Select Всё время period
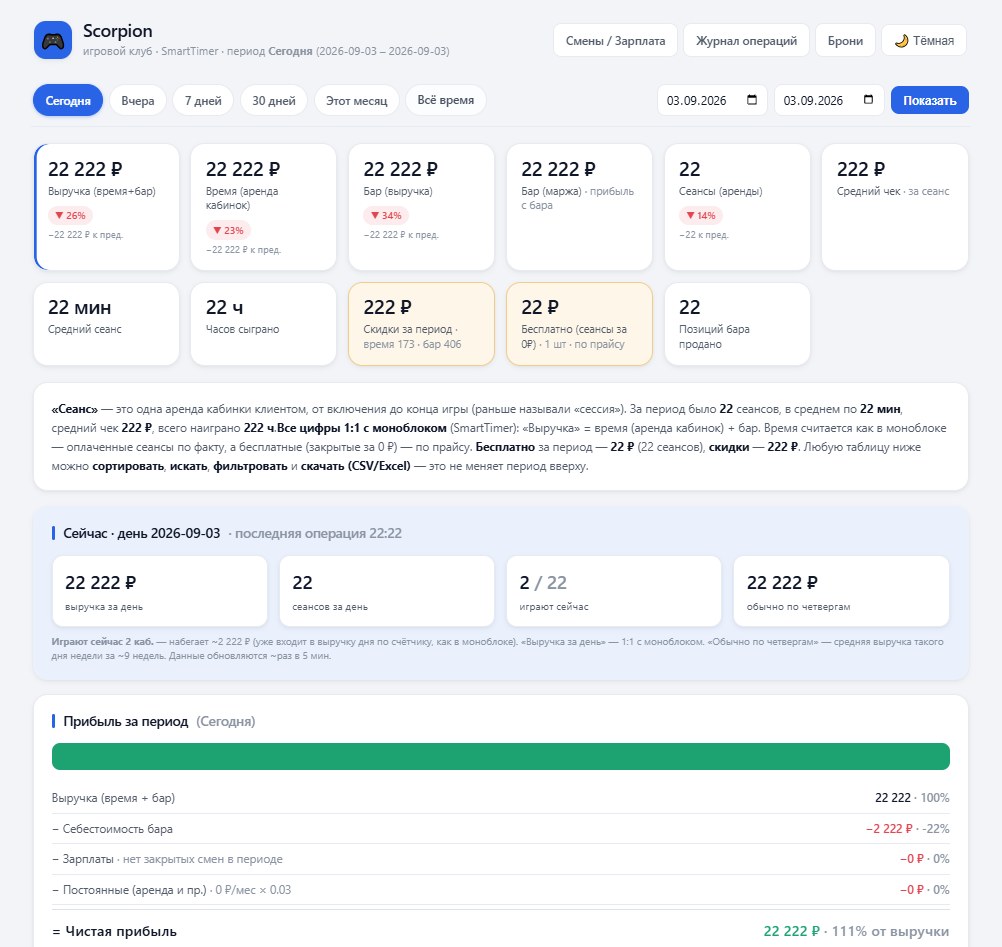Viewport: 1002px width, 947px height. tap(445, 100)
